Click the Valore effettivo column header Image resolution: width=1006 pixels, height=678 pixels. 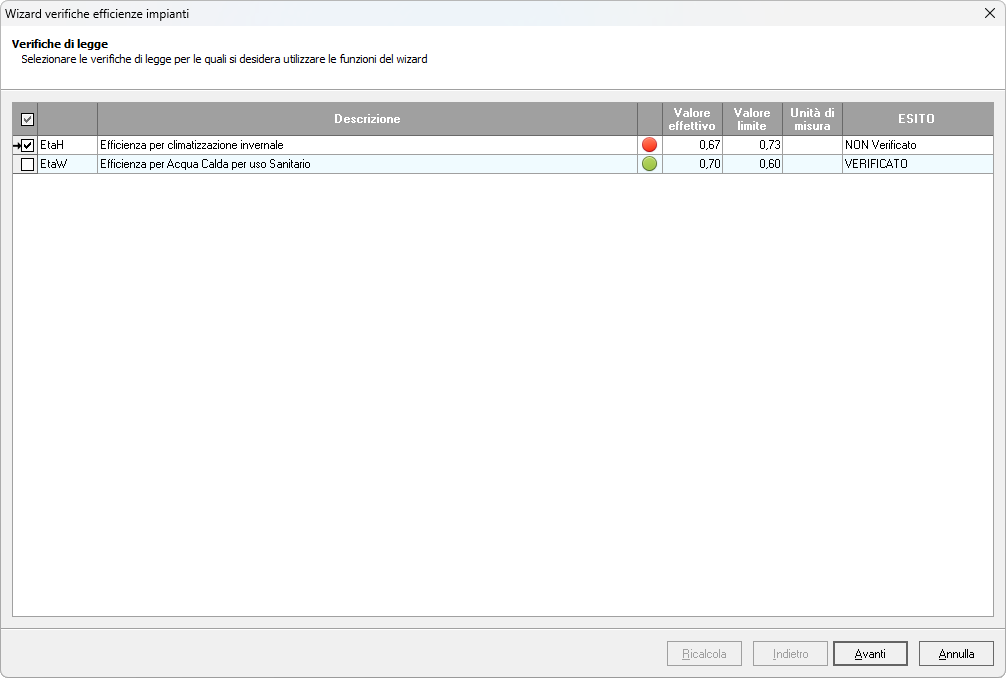(x=692, y=119)
